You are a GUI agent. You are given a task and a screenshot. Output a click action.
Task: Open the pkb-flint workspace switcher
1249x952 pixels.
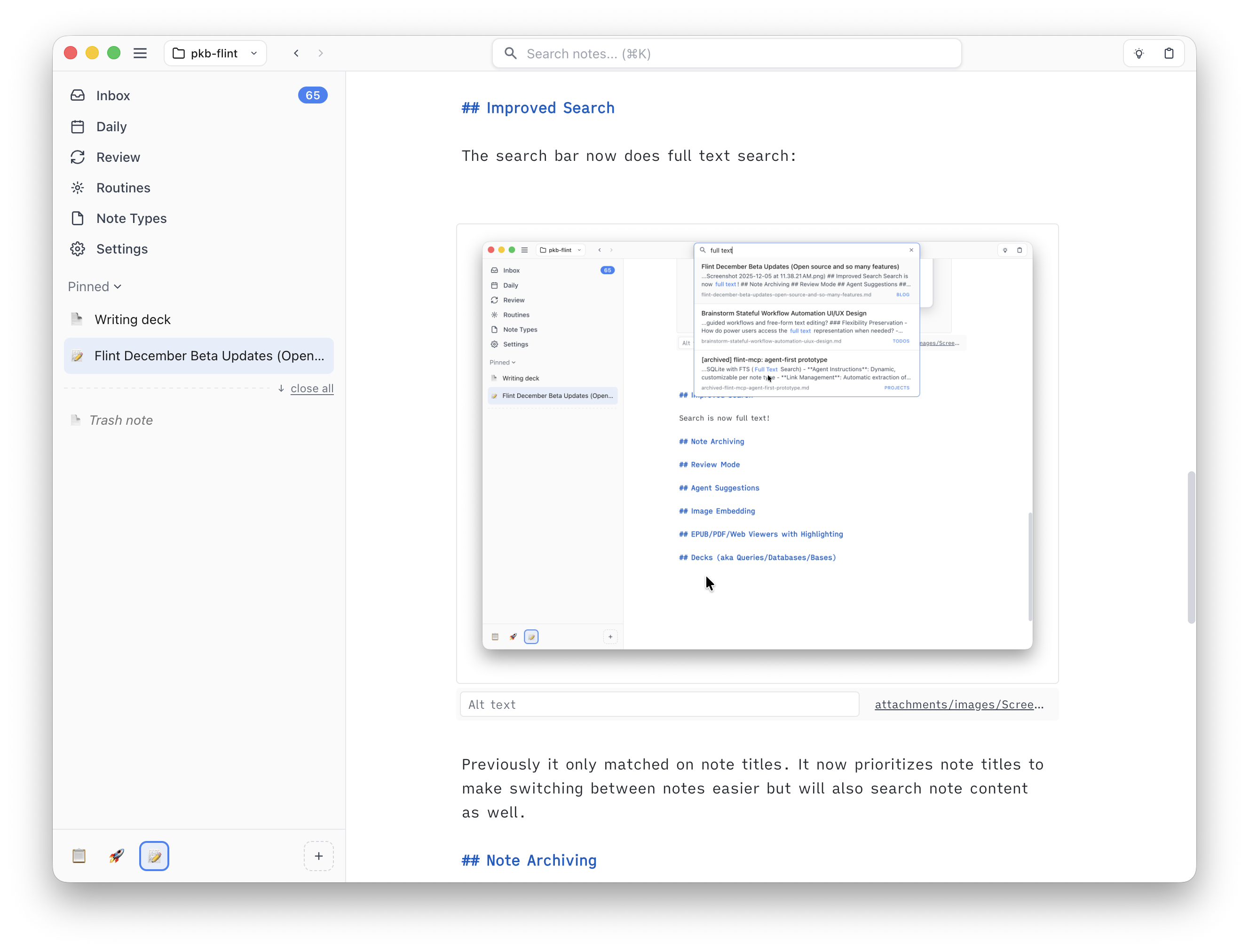pyautogui.click(x=215, y=53)
